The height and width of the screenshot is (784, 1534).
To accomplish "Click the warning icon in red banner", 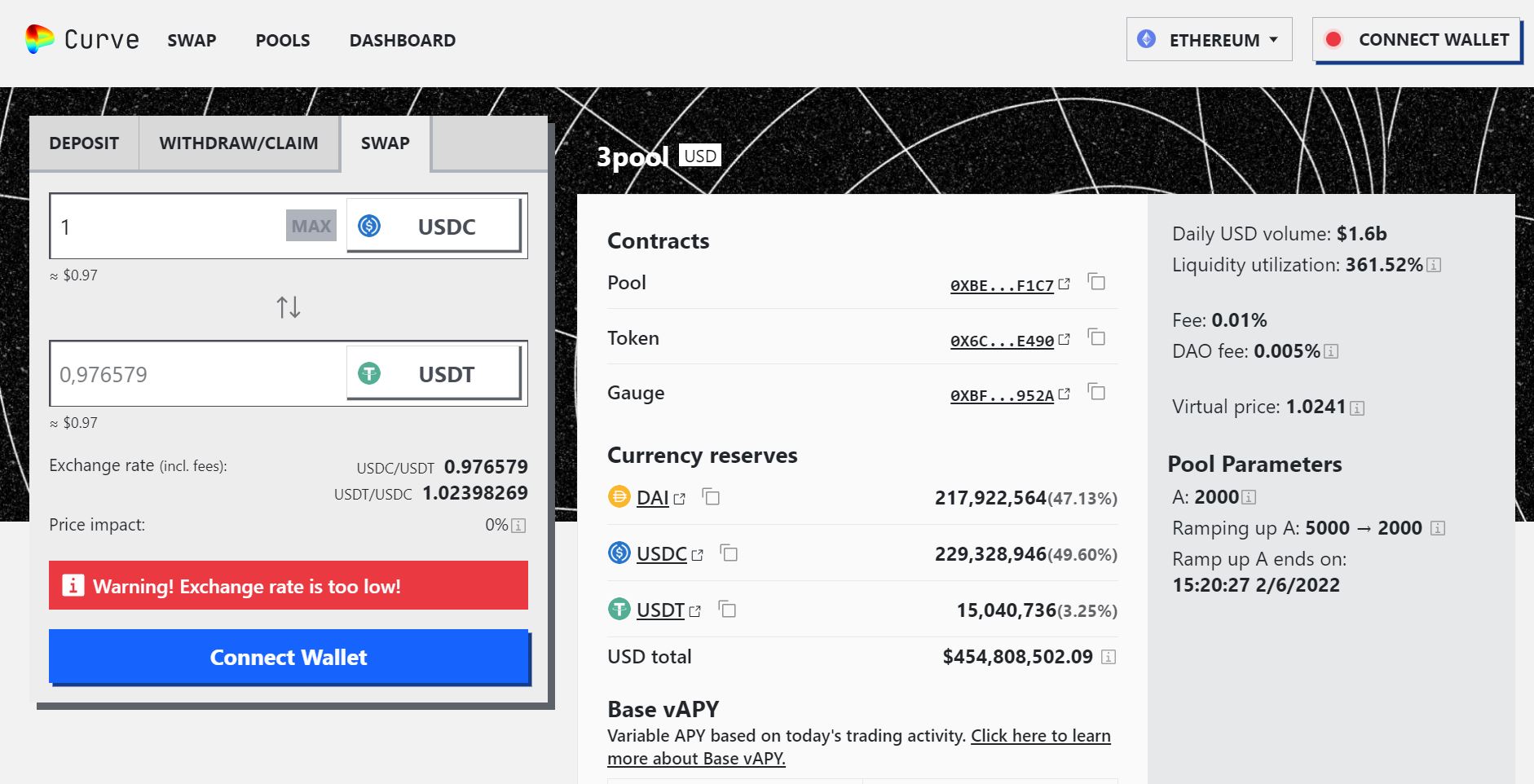I will pyautogui.click(x=73, y=585).
